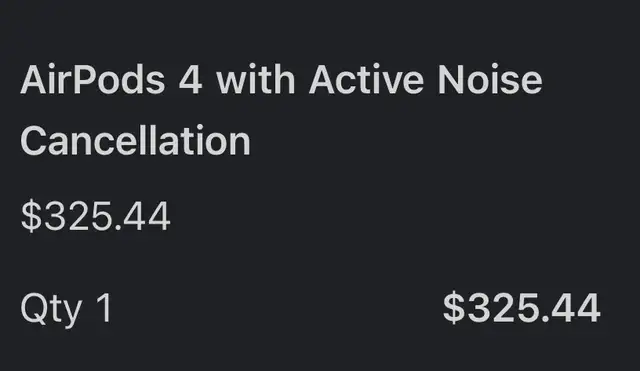The image size is (640, 371).
Task: Click the number 4 in product title
Action: 190,80
